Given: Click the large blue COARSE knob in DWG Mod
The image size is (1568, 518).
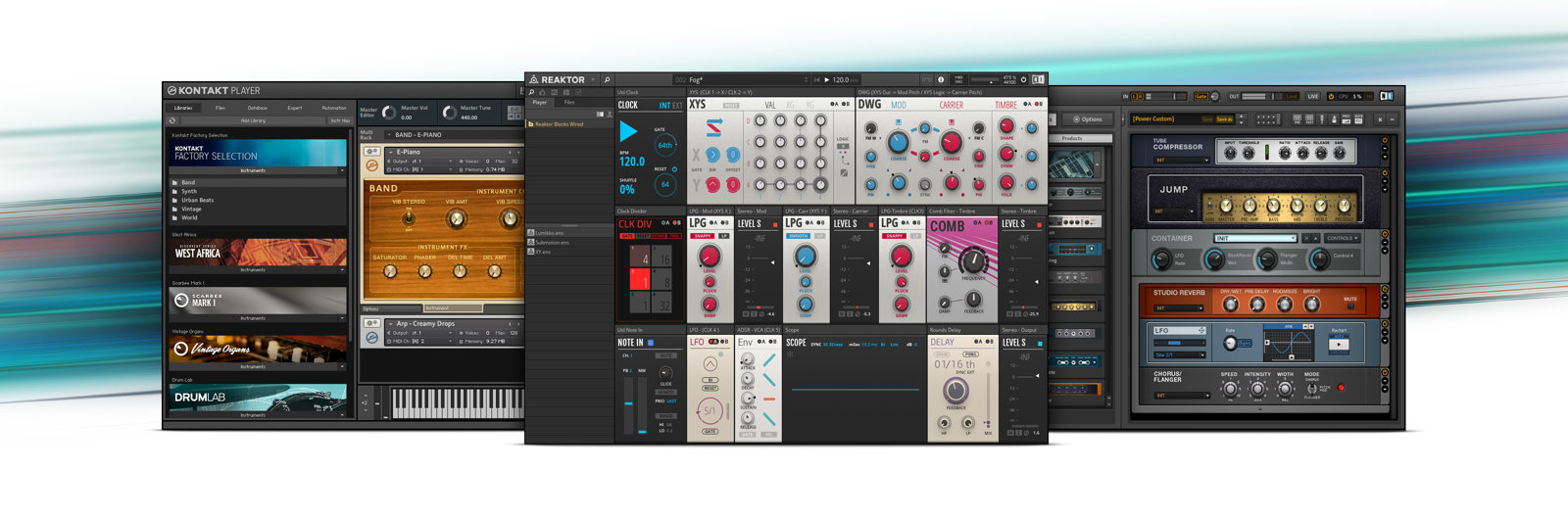Looking at the screenshot, I should (x=898, y=141).
